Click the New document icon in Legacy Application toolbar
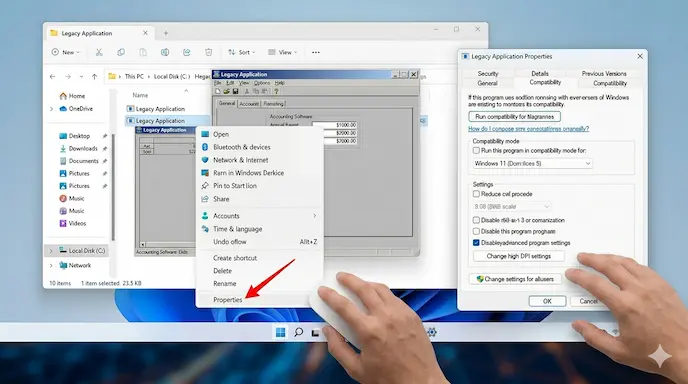Screen dimensions: 688x384 coord(218,91)
